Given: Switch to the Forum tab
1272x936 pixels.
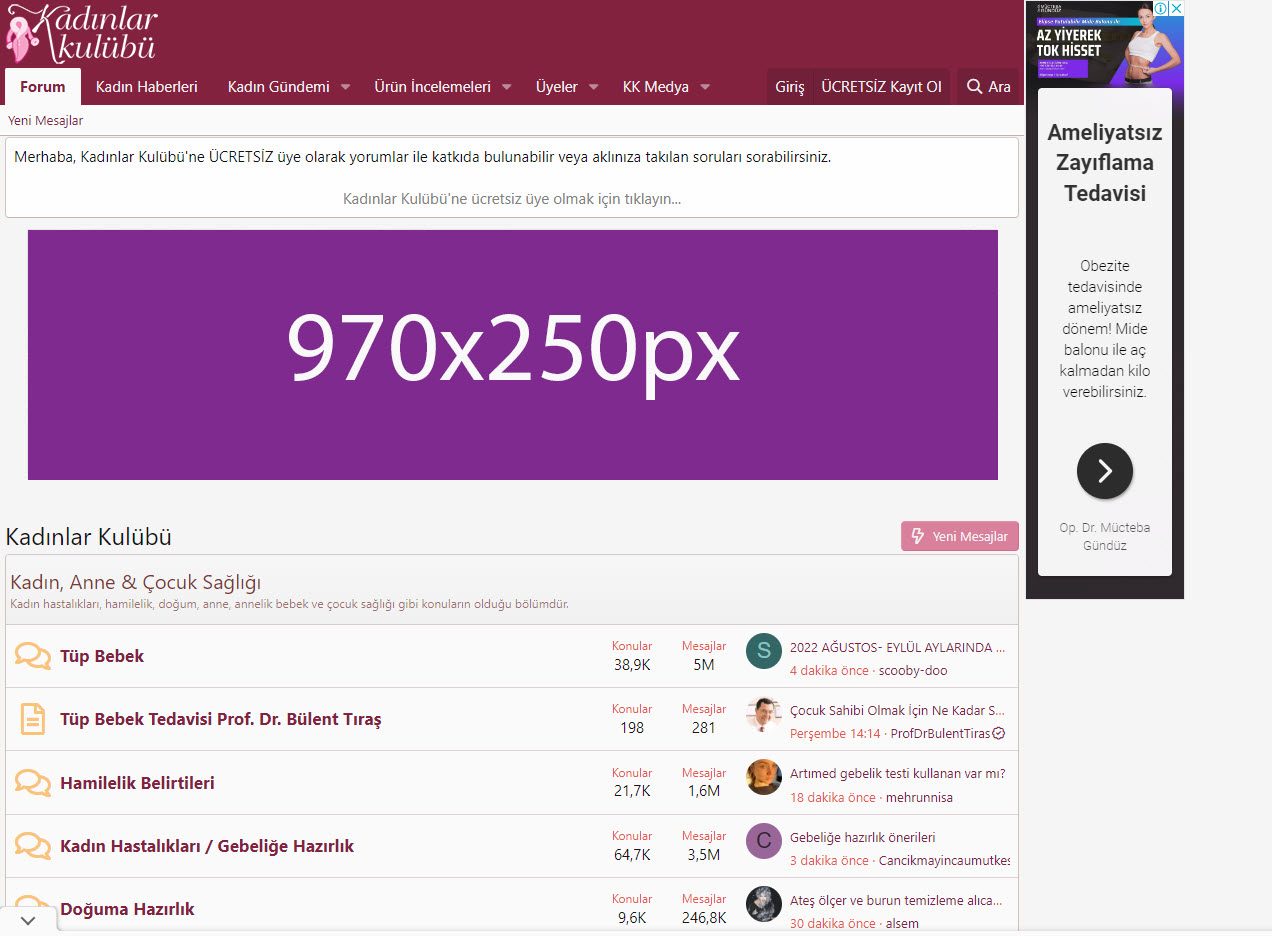Looking at the screenshot, I should tap(43, 87).
